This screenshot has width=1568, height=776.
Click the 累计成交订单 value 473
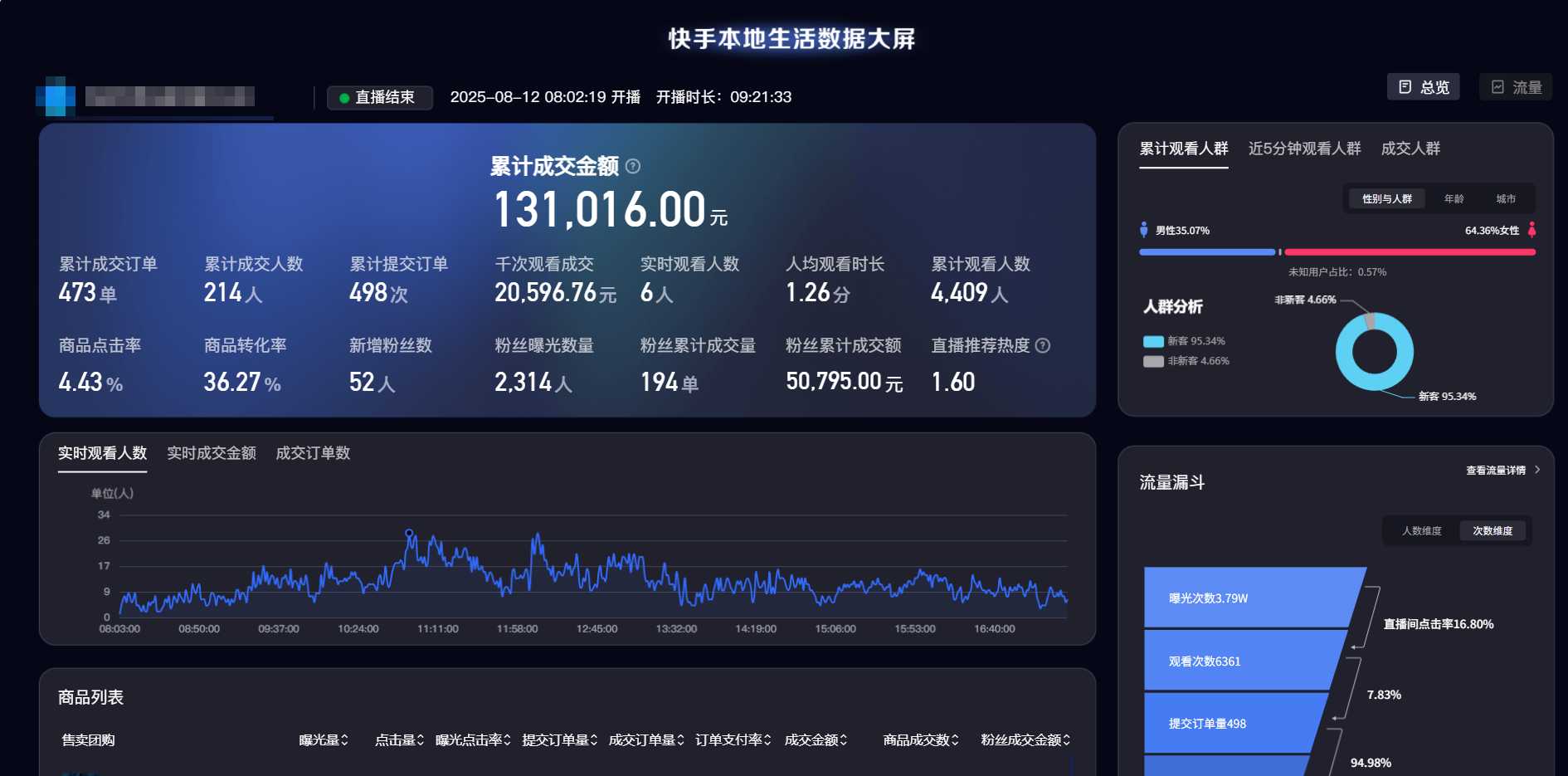(x=77, y=292)
